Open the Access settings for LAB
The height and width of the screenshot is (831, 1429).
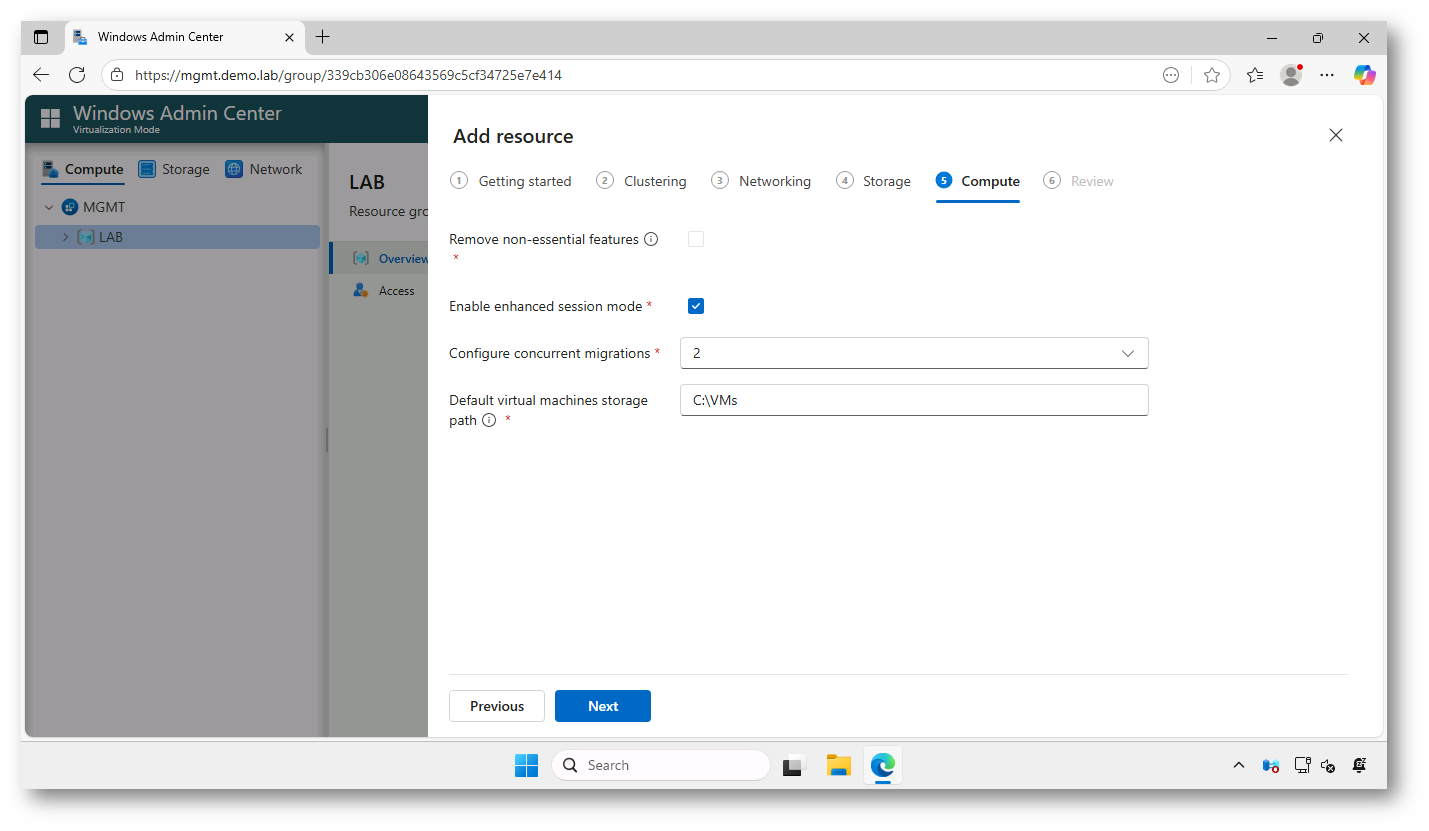(x=360, y=290)
